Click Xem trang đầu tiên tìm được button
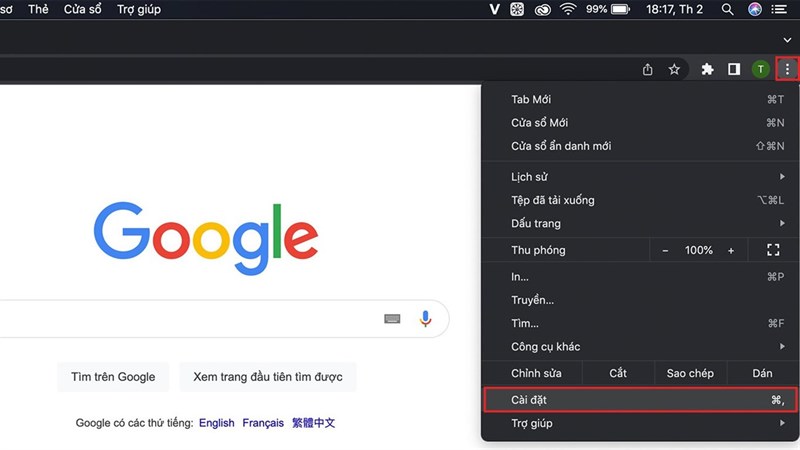 [x=267, y=377]
